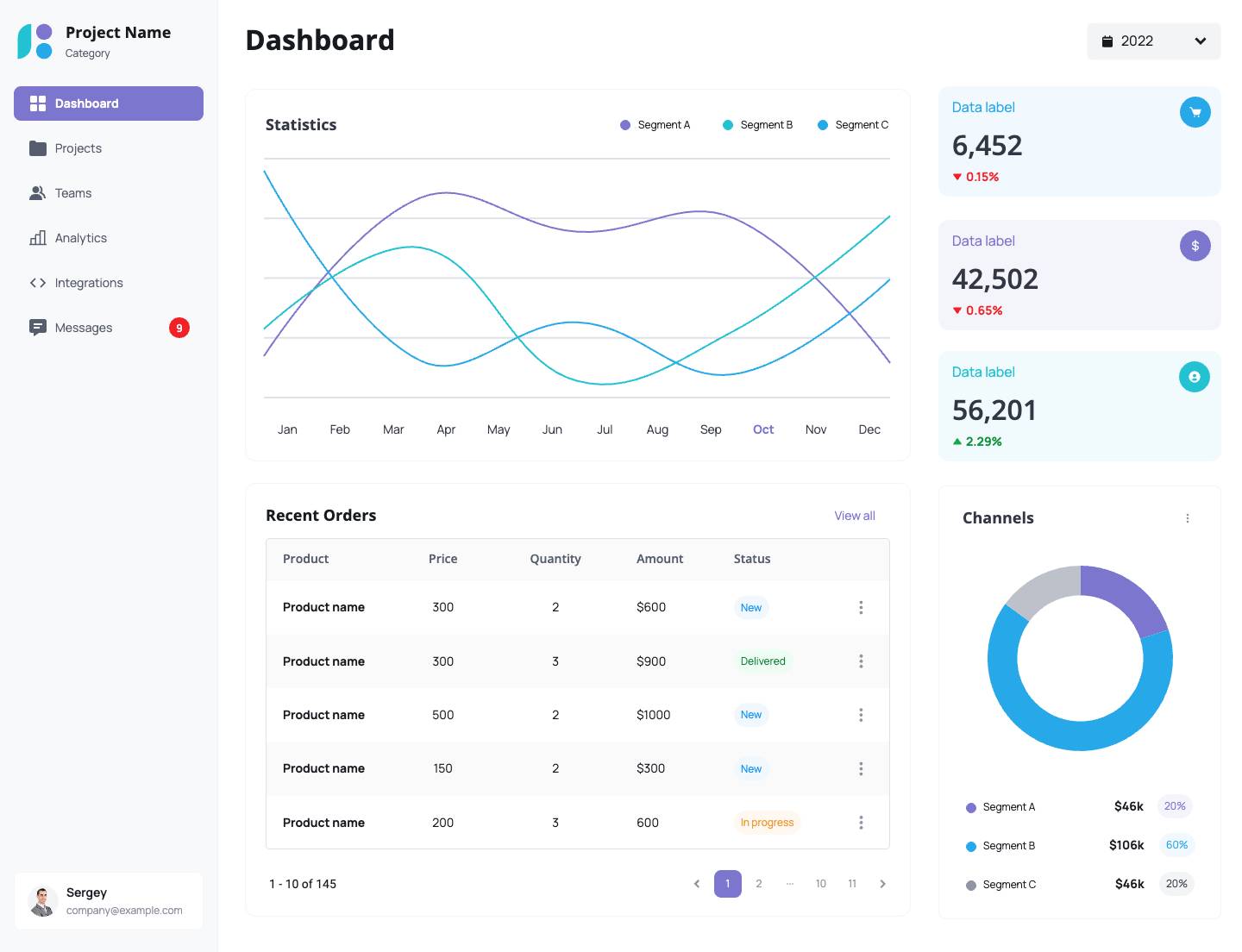Screen dimensions: 1242x952
Task: Click the Integrations code brackets icon
Action: (38, 283)
